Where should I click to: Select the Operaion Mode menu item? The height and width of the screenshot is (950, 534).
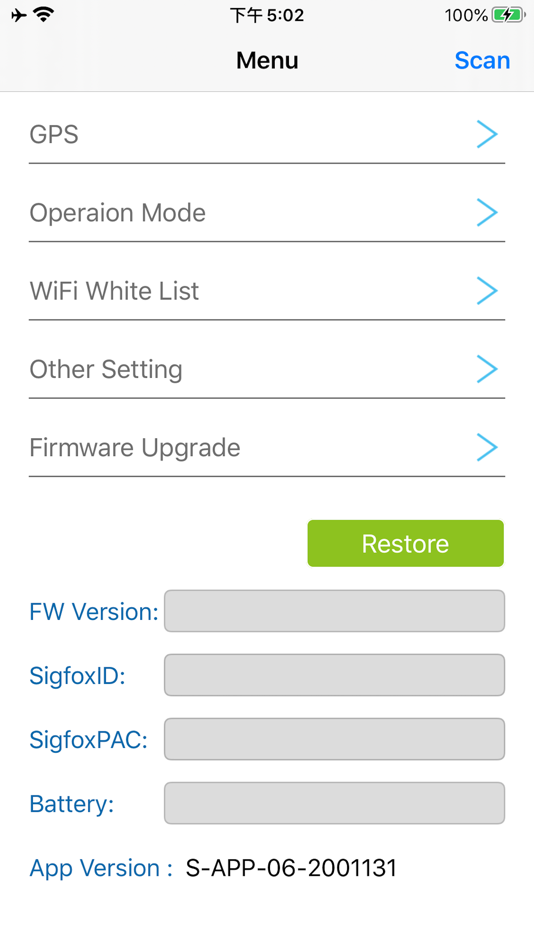point(267,213)
